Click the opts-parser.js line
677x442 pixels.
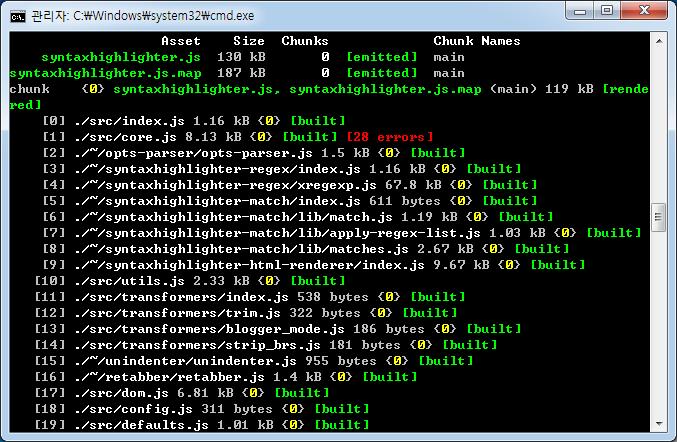(x=253, y=153)
